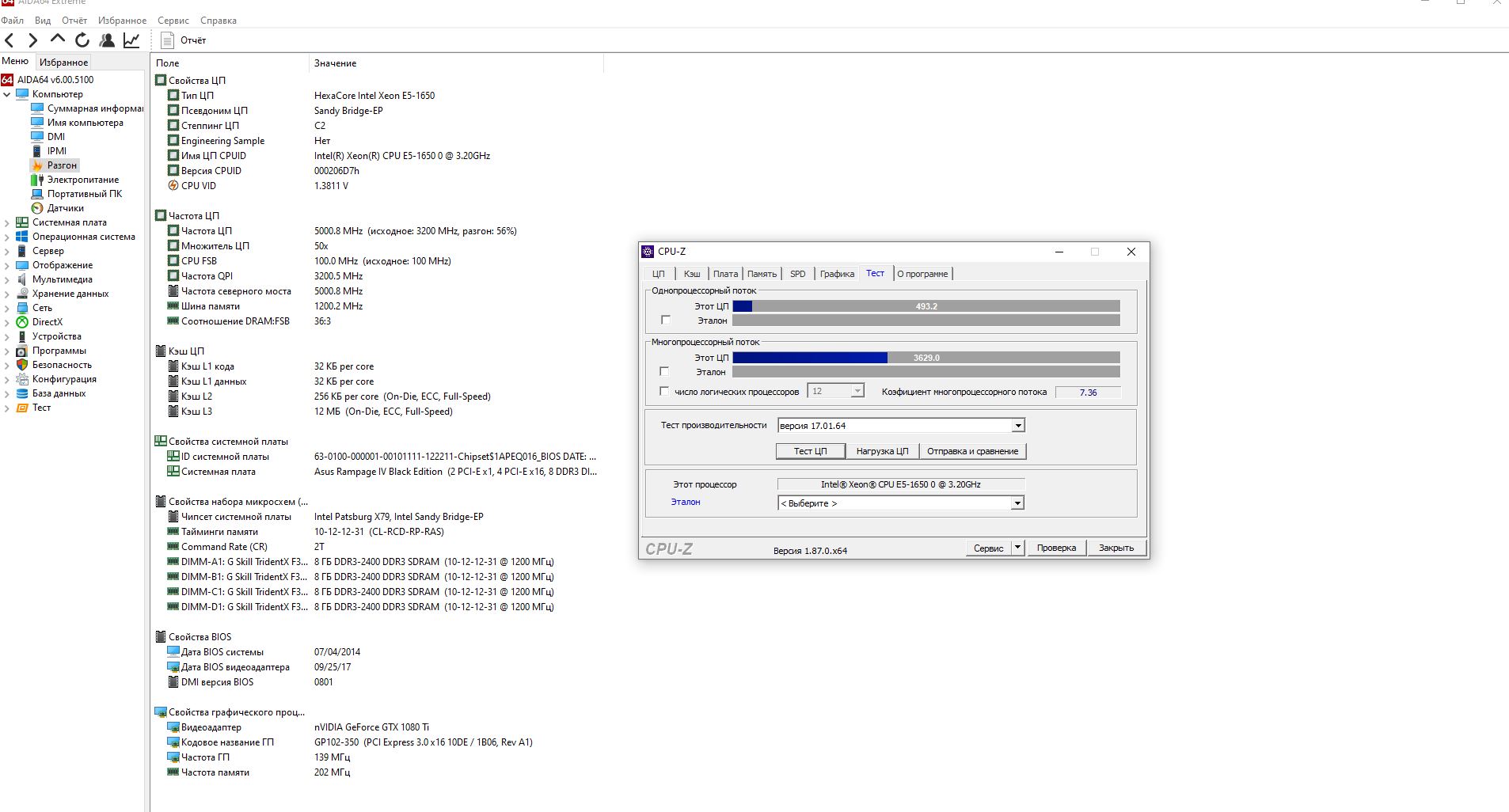This screenshot has height=812, width=1509.
Task: Click the DirectX Xbox icon
Action: pos(22,322)
